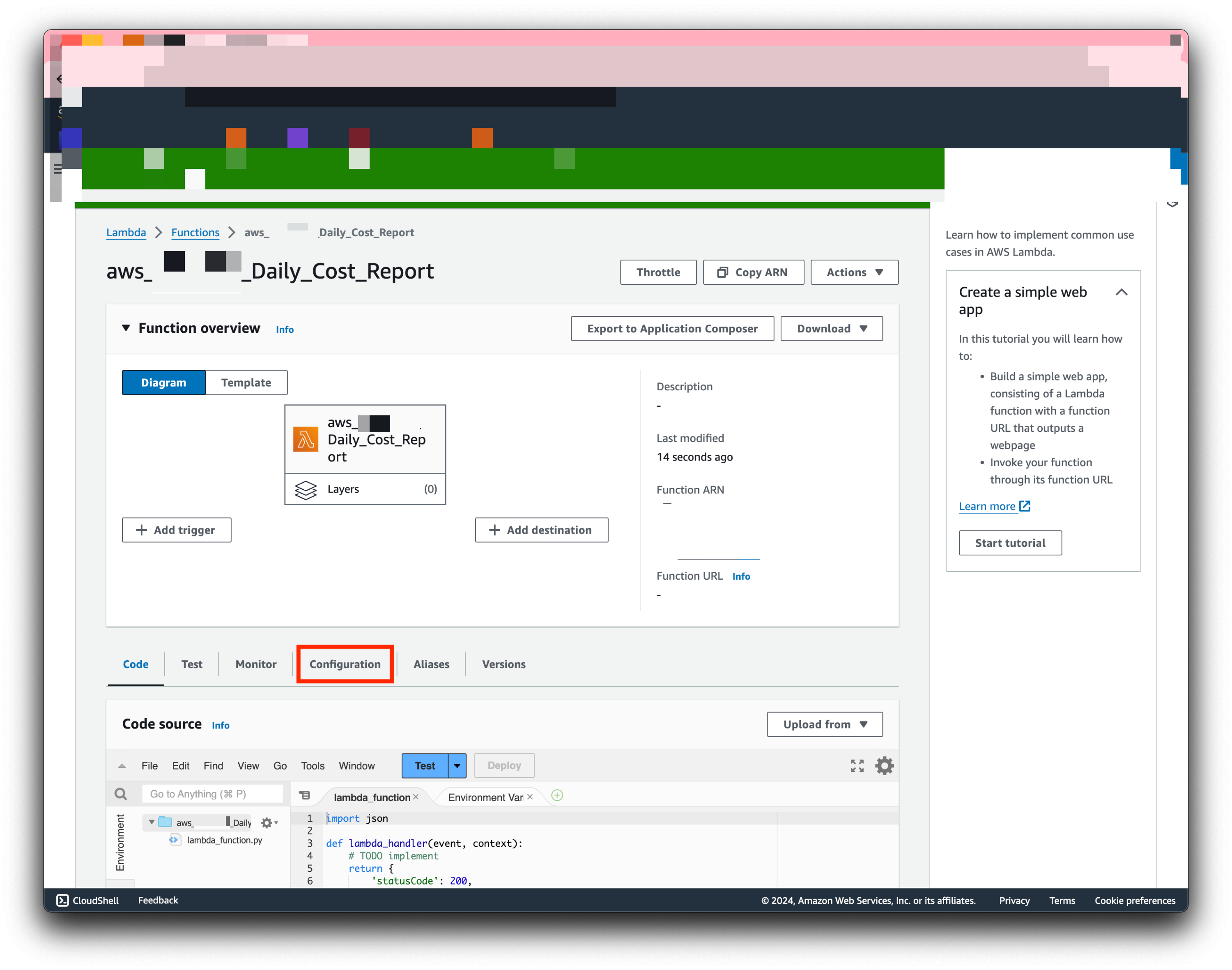
Task: Open the Configuration tab
Action: pos(345,664)
